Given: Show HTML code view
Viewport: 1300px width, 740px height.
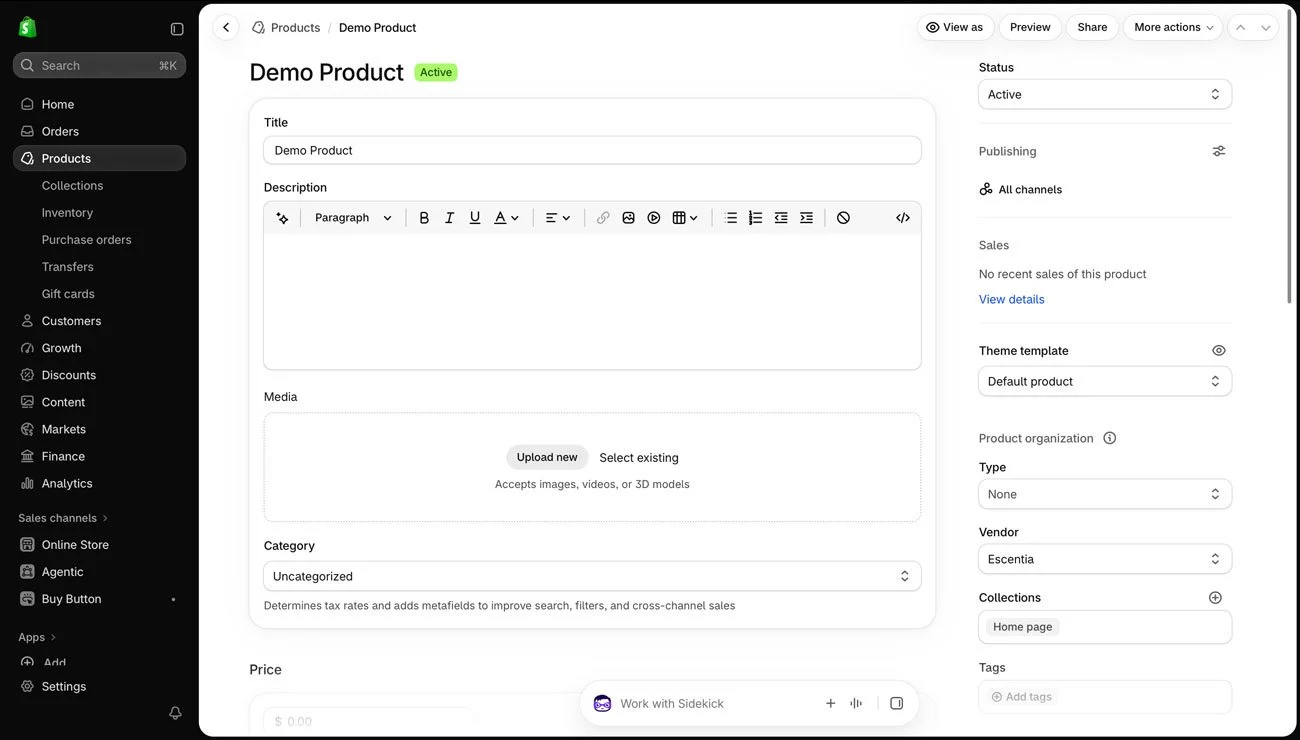Looking at the screenshot, I should 903,218.
